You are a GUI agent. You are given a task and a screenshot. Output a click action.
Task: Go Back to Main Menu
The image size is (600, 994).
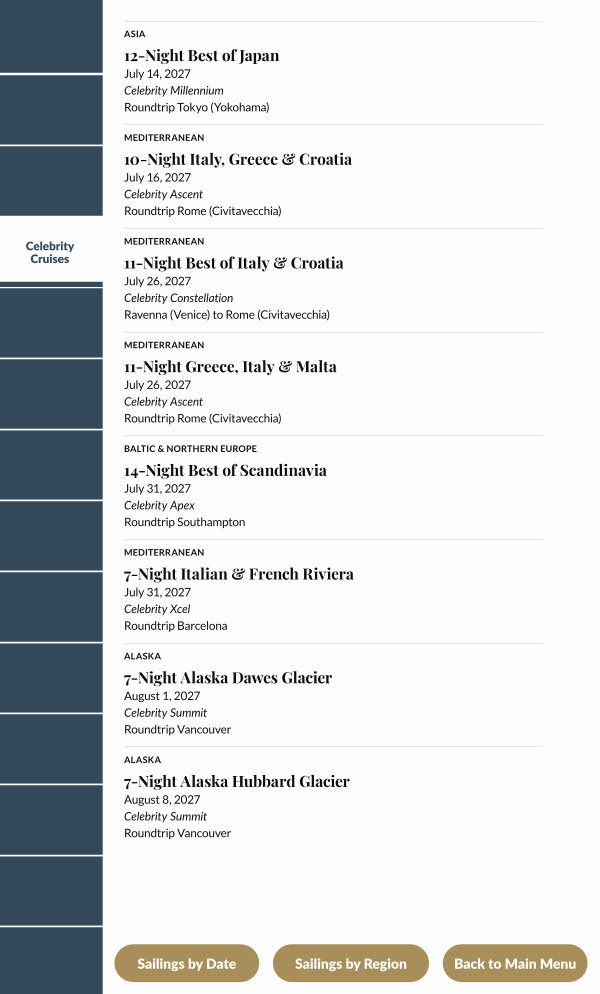pos(515,964)
